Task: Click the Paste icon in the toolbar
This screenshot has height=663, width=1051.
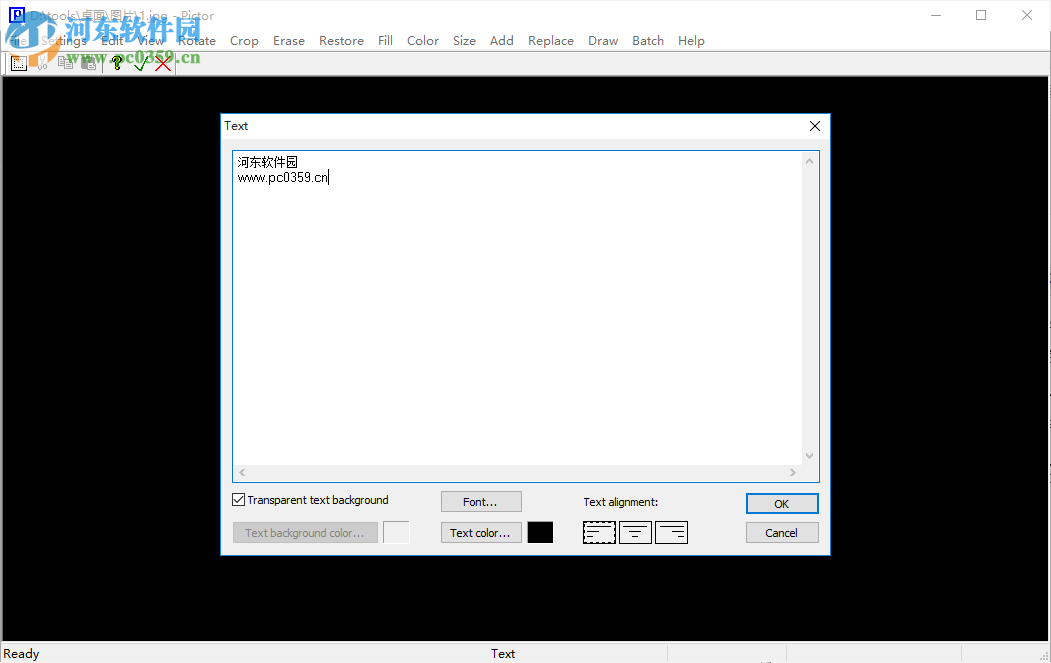Action: [89, 62]
